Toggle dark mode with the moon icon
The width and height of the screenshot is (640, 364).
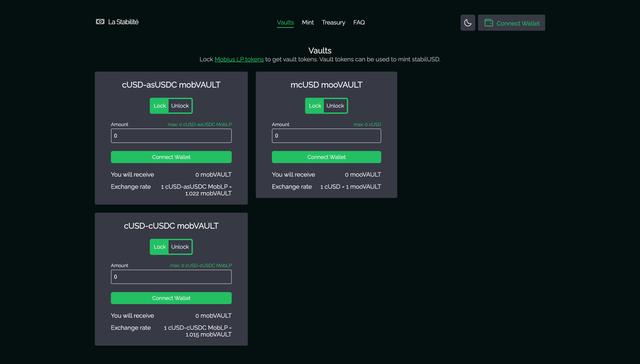[468, 23]
